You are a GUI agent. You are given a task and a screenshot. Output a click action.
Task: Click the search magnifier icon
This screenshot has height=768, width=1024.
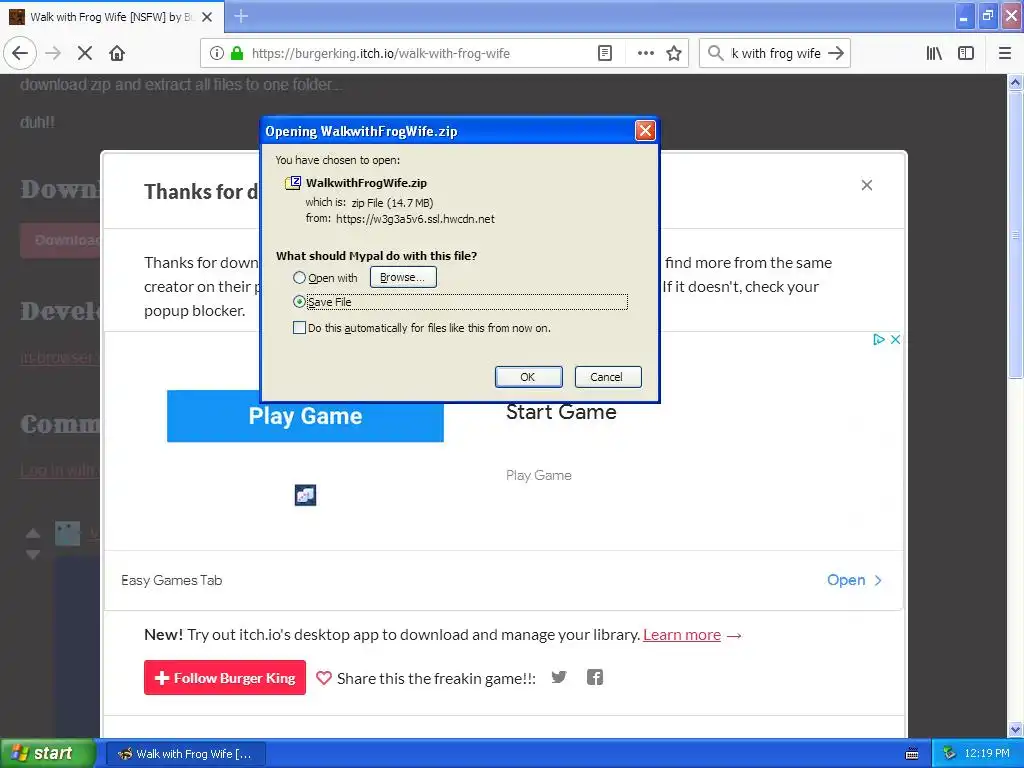716,53
